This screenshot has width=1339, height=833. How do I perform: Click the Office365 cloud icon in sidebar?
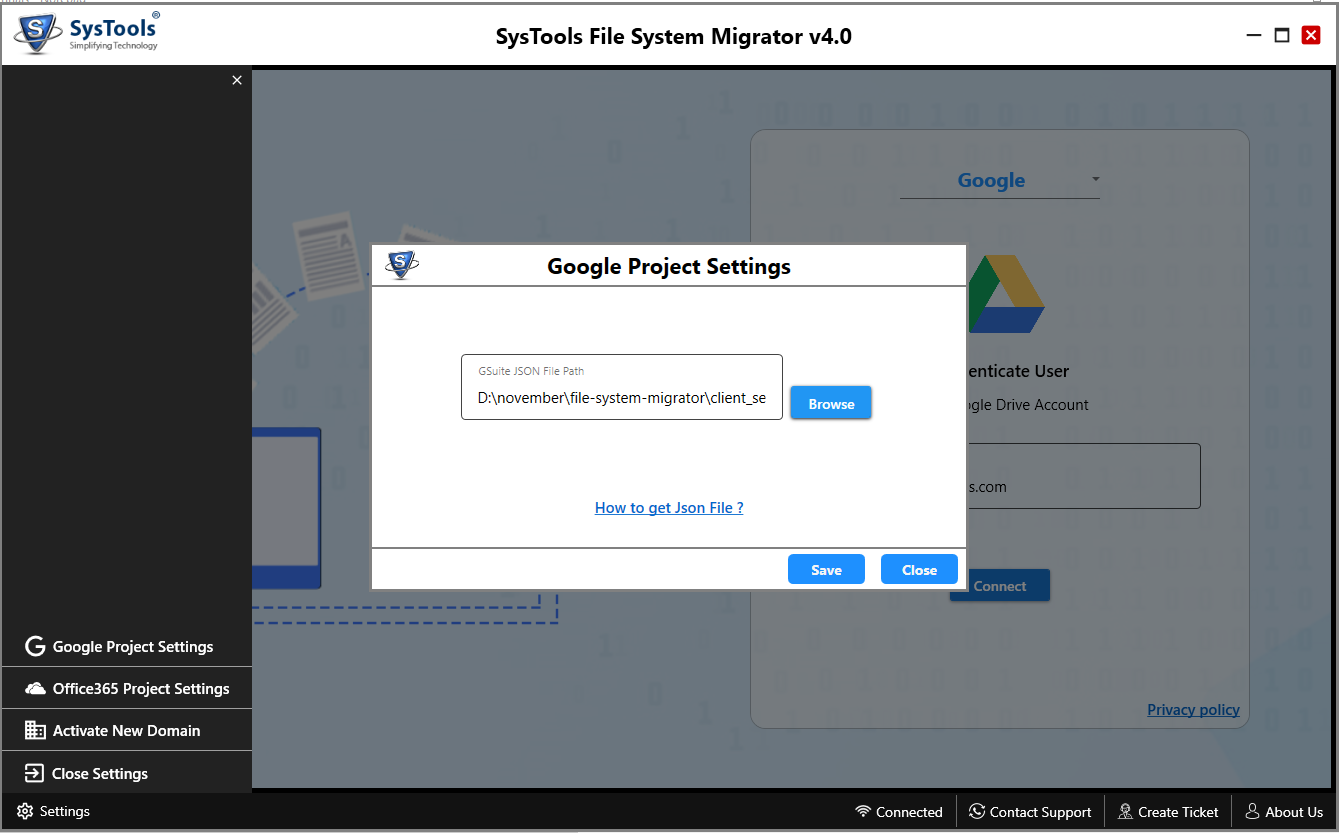pyautogui.click(x=35, y=688)
